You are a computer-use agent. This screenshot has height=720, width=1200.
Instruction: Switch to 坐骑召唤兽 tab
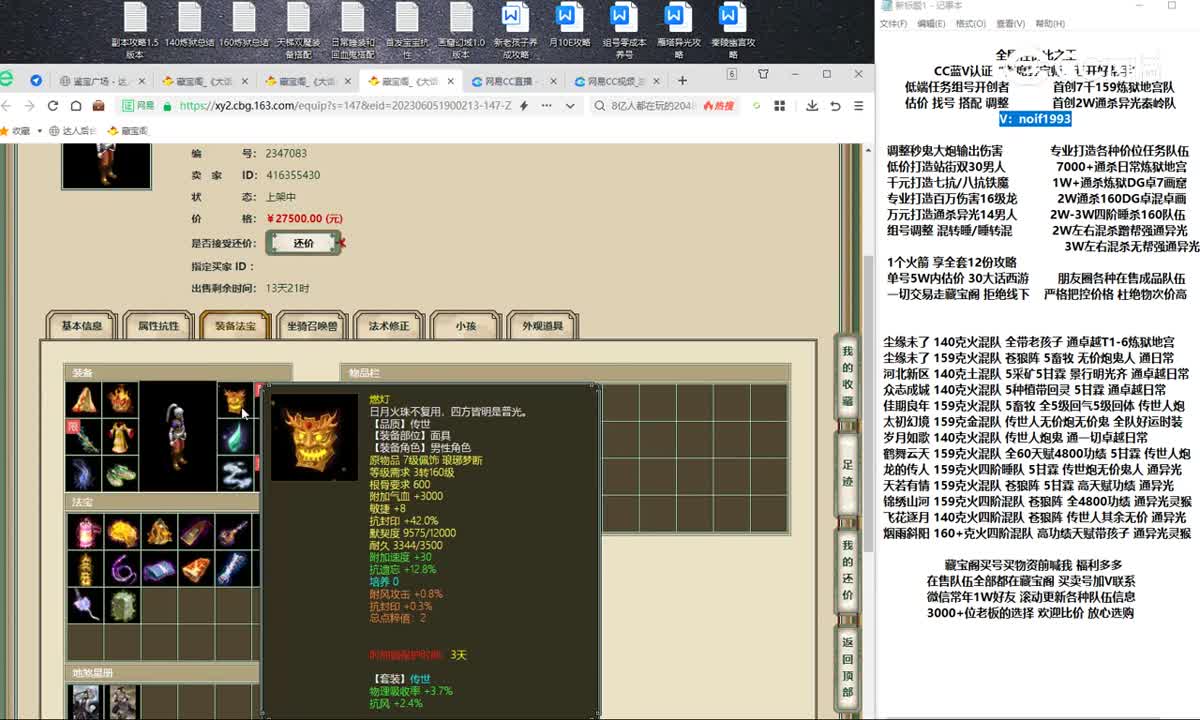(x=312, y=326)
